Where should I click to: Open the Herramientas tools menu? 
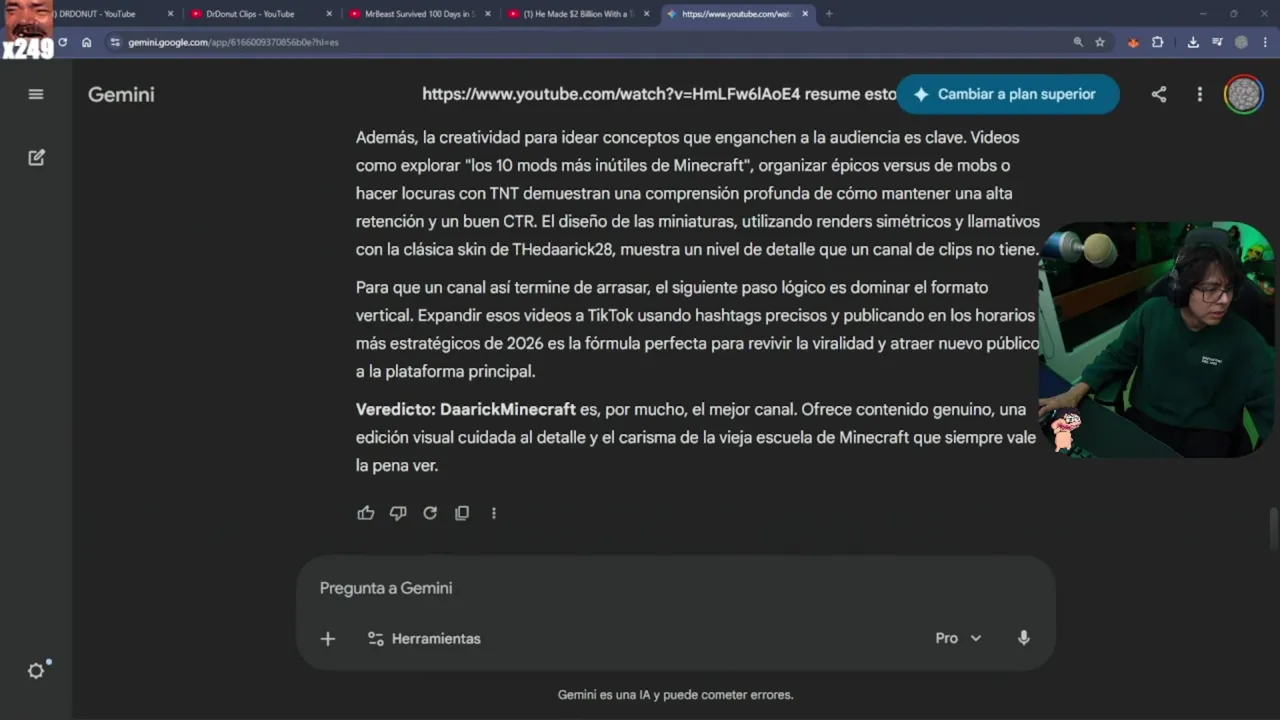pos(424,638)
